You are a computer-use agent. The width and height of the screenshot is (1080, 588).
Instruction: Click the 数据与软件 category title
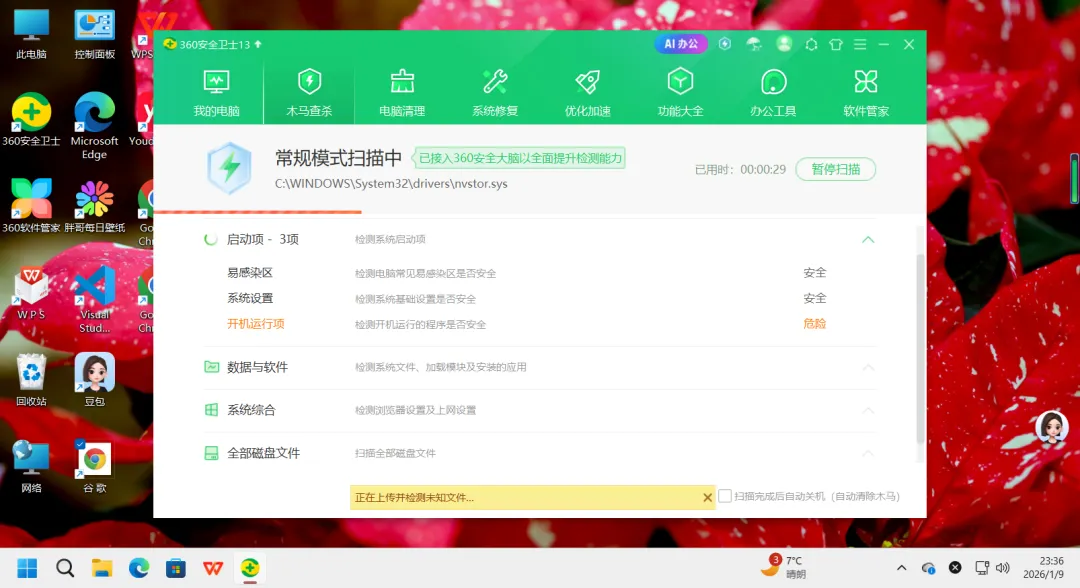(x=258, y=367)
